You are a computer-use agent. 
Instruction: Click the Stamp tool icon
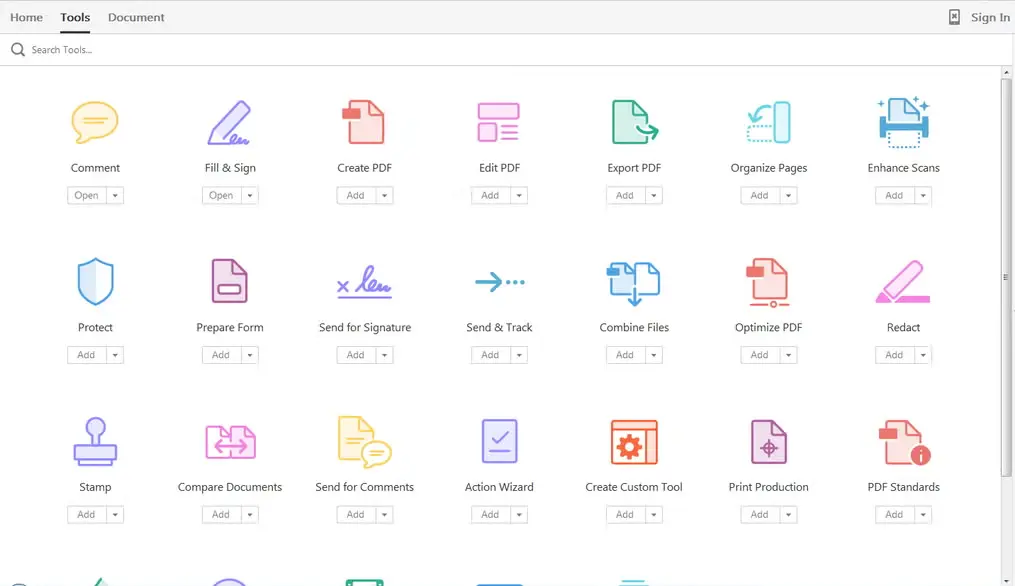click(x=94, y=441)
